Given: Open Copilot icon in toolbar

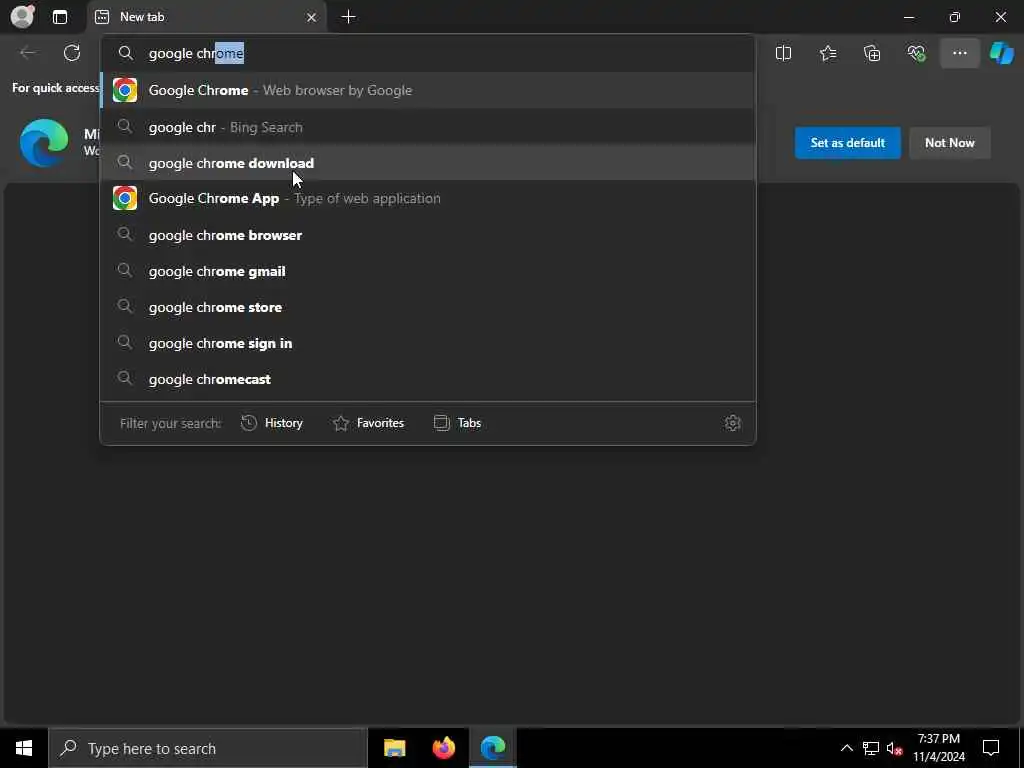Looking at the screenshot, I should pyautogui.click(x=1002, y=53).
